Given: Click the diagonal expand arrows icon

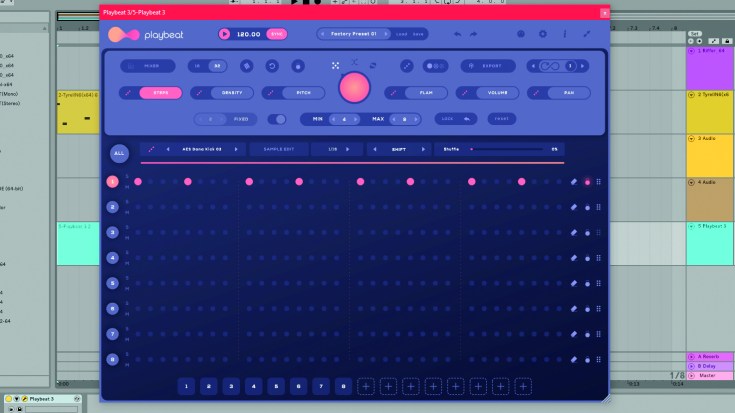Looking at the screenshot, I should click(406, 66).
